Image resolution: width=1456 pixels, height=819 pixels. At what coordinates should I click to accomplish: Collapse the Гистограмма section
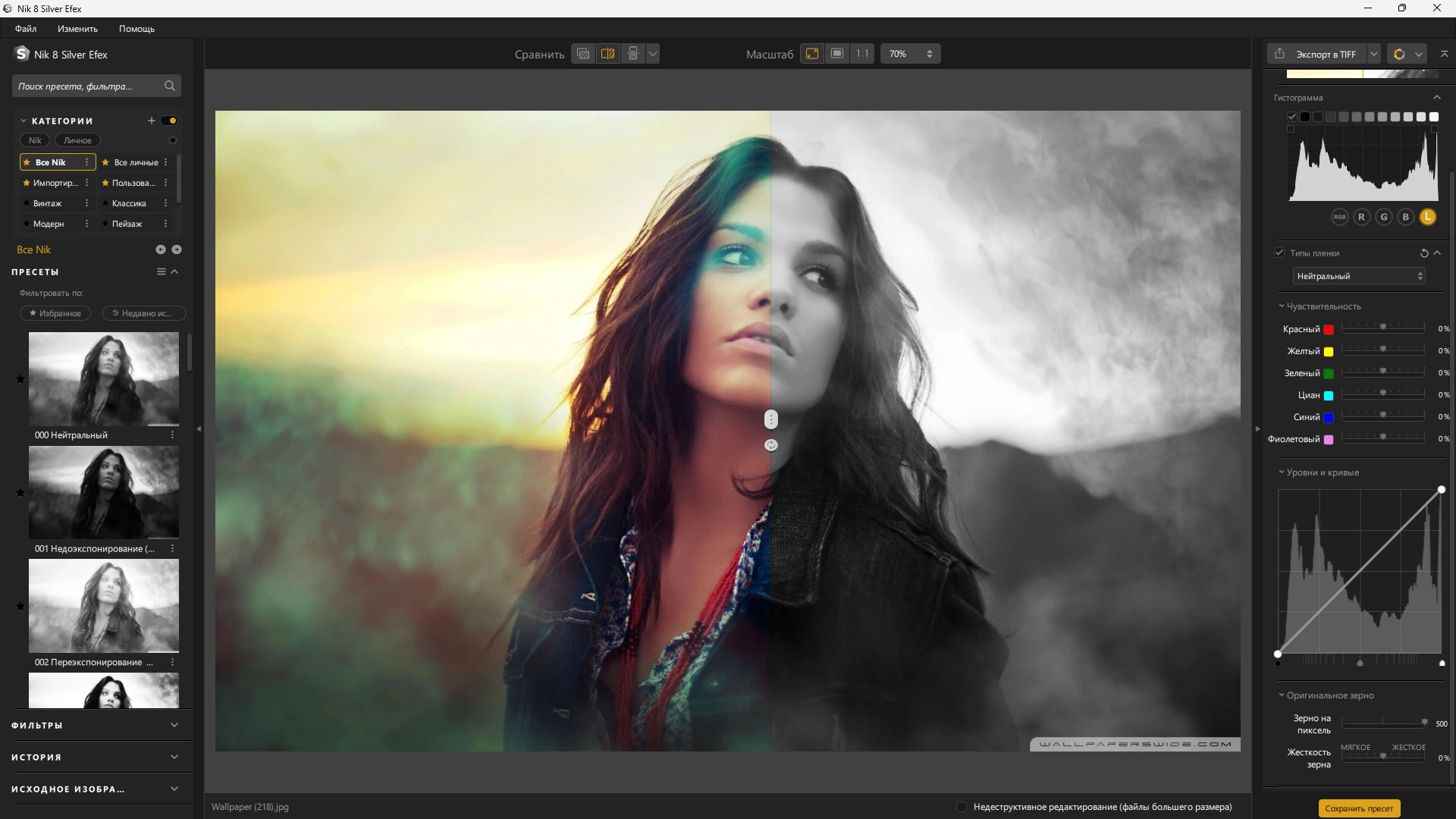(1437, 98)
